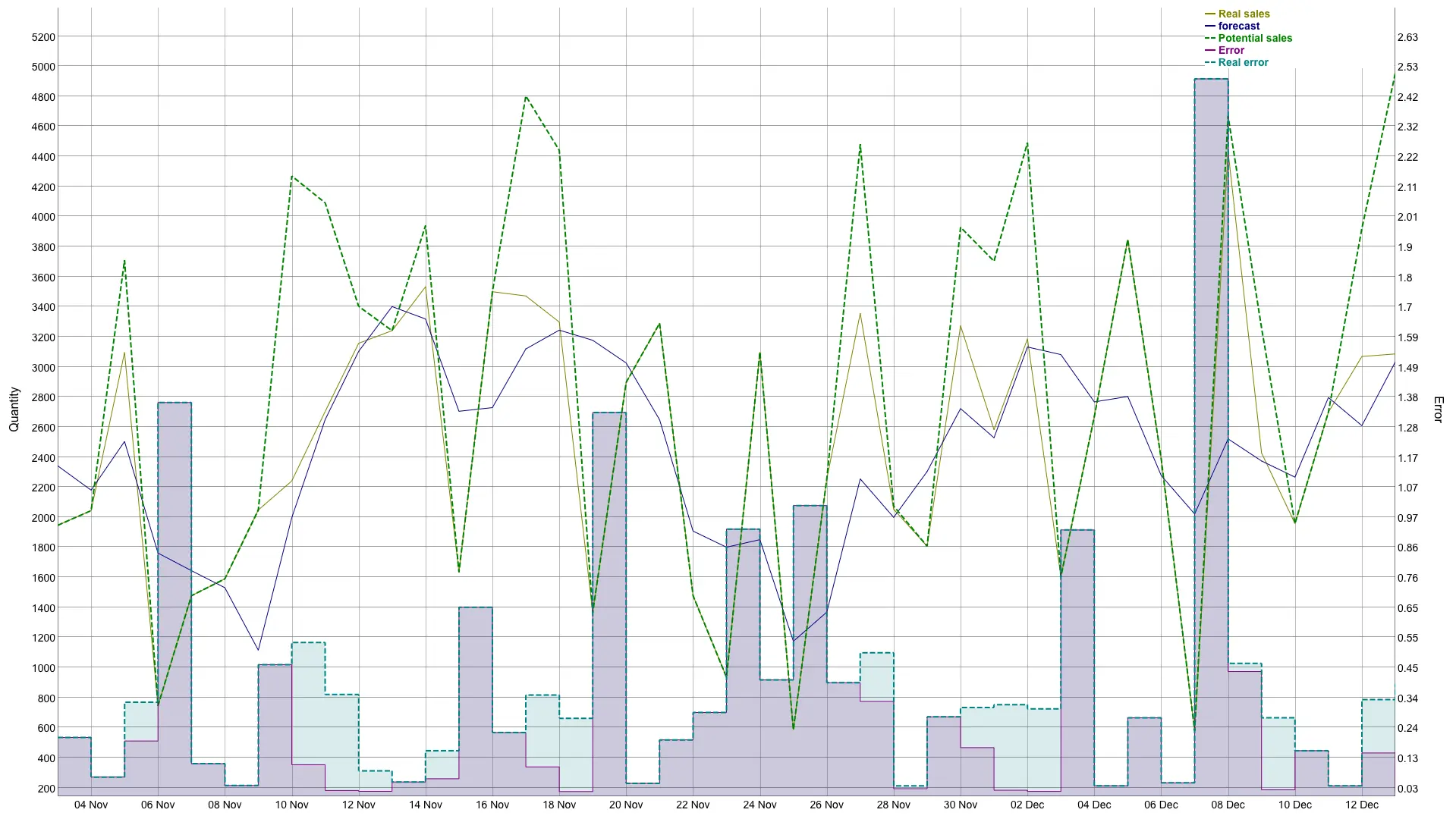Image resolution: width=1456 pixels, height=819 pixels.
Task: Click the 24 Nov date label
Action: [x=759, y=805]
